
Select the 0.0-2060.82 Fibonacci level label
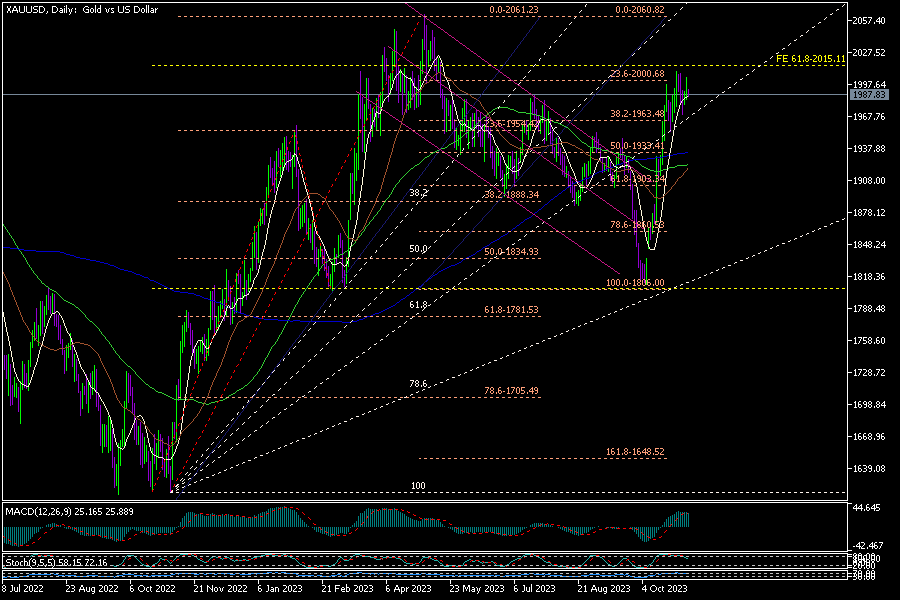640,10
